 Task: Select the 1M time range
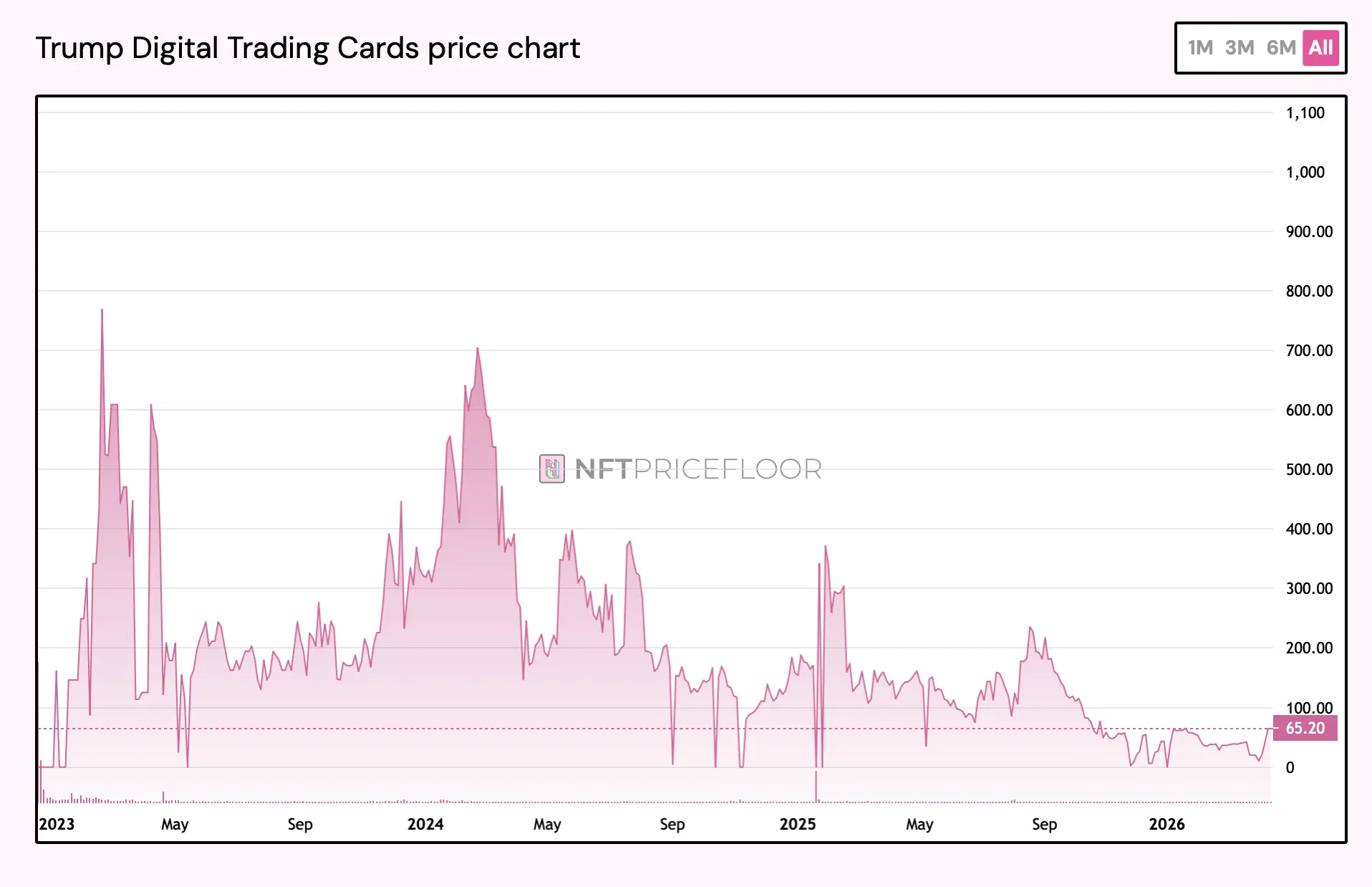tap(1200, 48)
